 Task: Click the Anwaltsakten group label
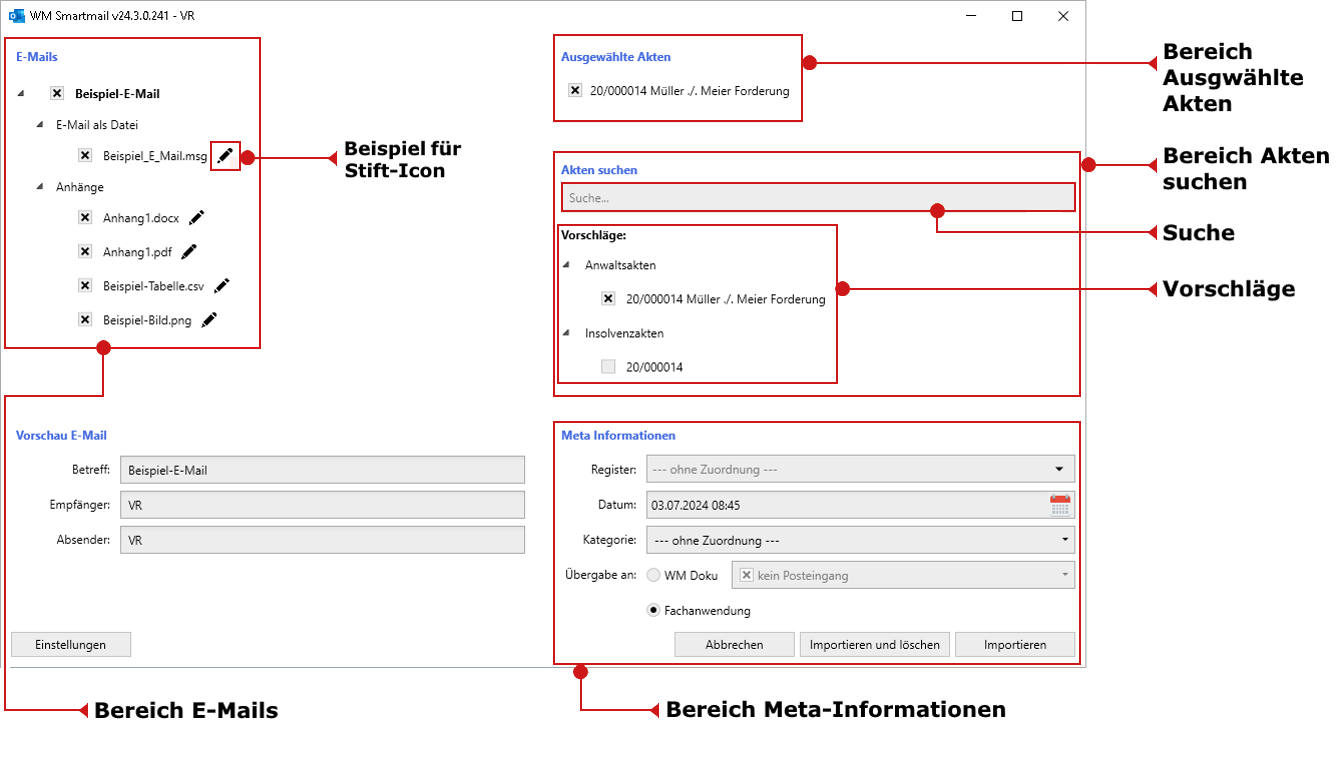tap(620, 265)
